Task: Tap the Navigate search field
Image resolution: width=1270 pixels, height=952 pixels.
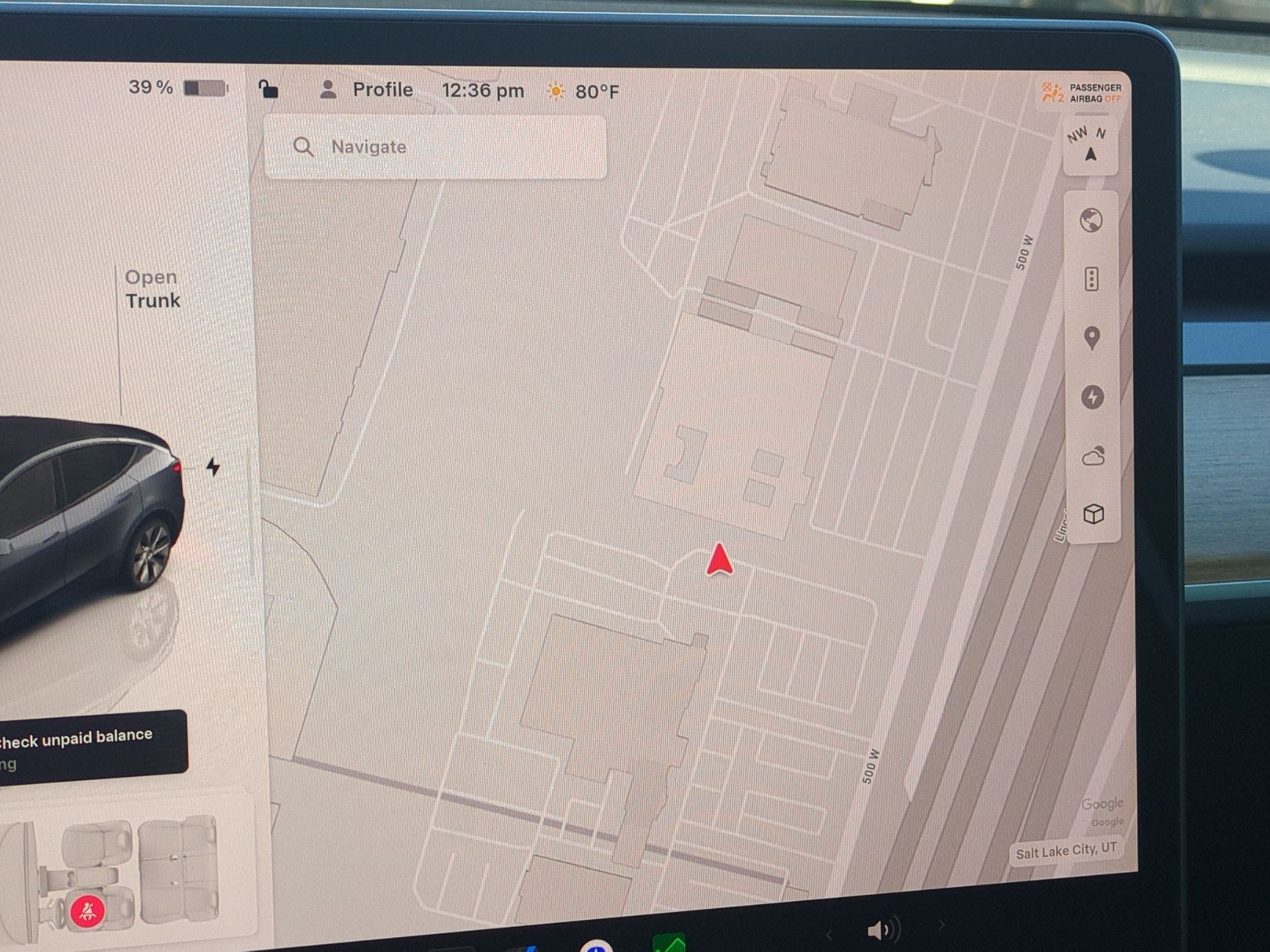Action: pos(435,147)
